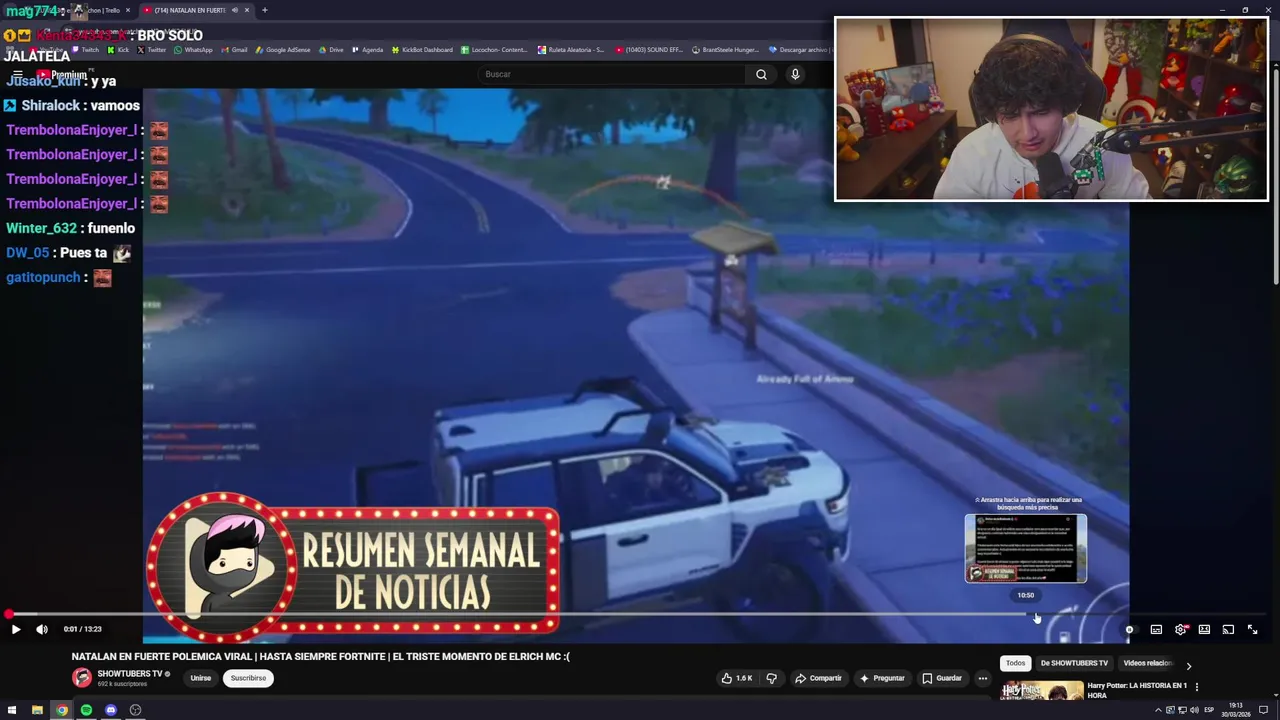Play the YouTube video
The image size is (1280, 720).
pos(16,629)
